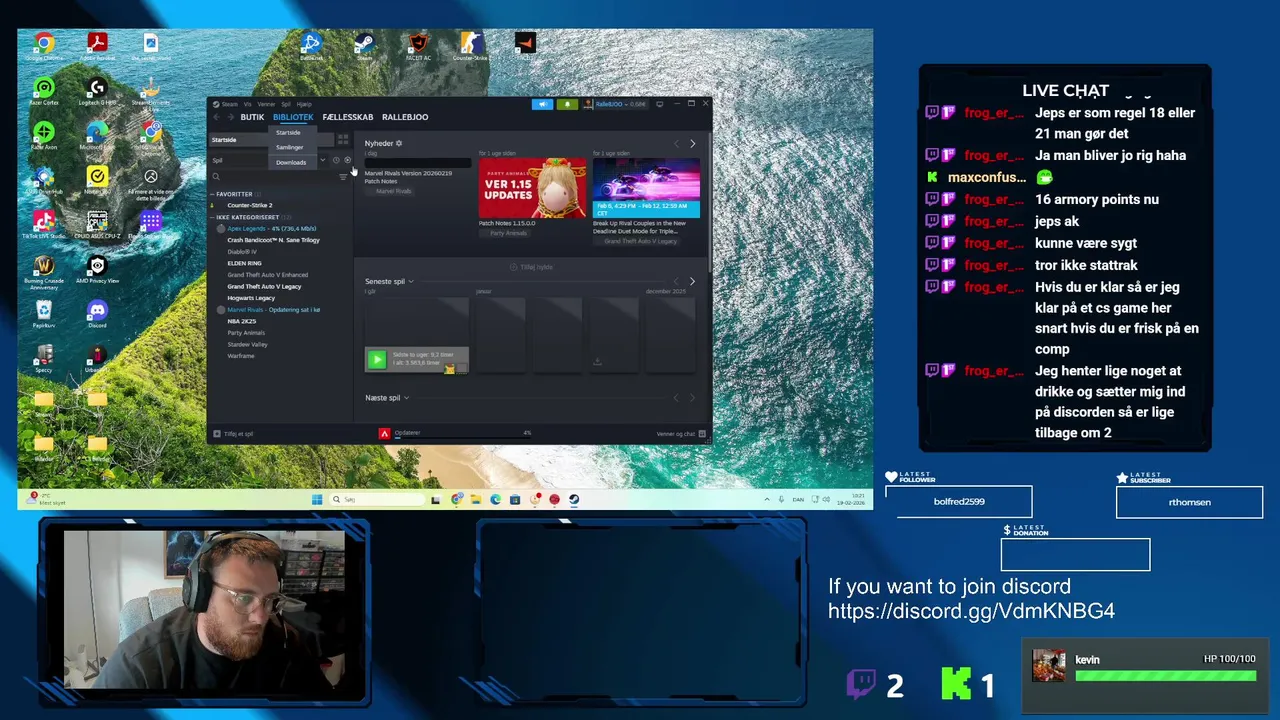The image size is (1280, 720).
Task: Click Tilføj hylde button
Action: tap(531, 267)
